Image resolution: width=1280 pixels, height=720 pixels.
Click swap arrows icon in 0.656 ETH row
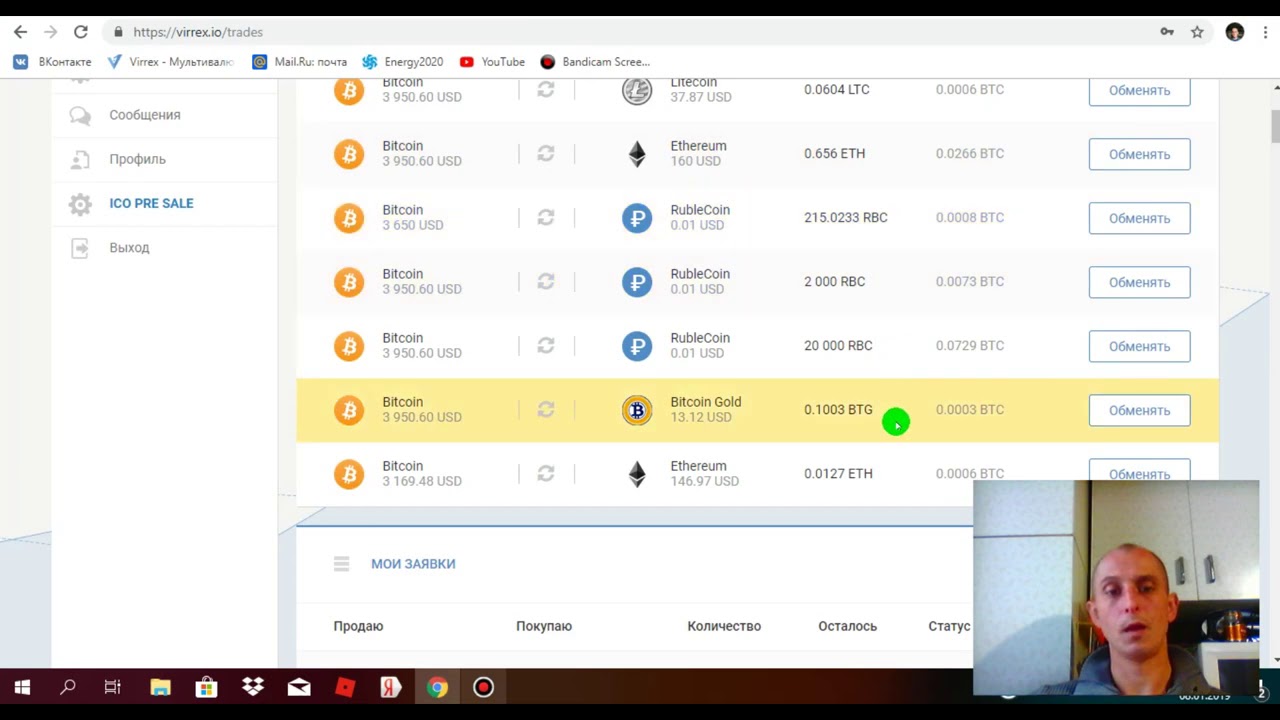pyautogui.click(x=545, y=154)
